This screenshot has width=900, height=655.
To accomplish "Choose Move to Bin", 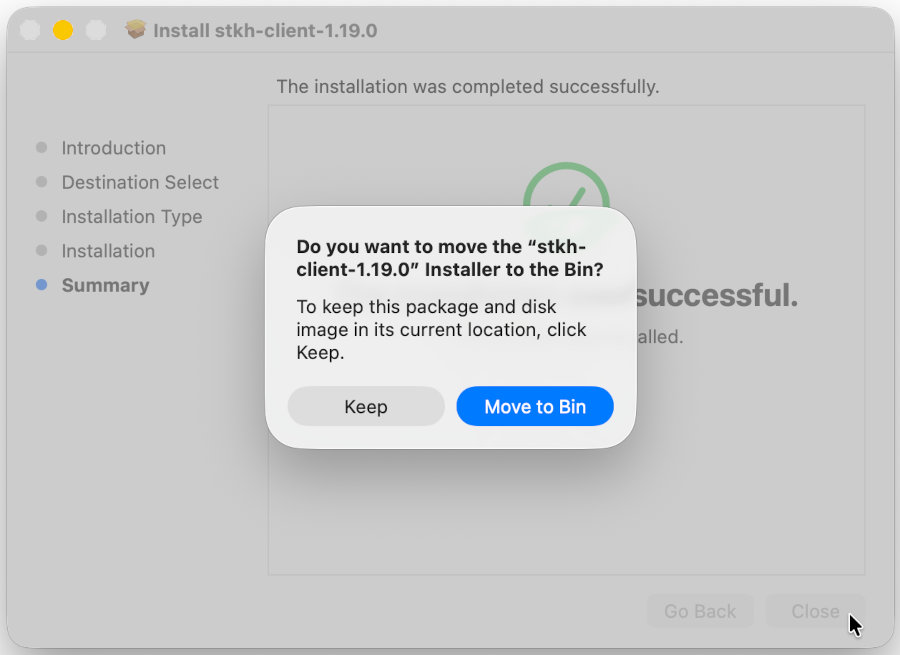I will point(535,407).
